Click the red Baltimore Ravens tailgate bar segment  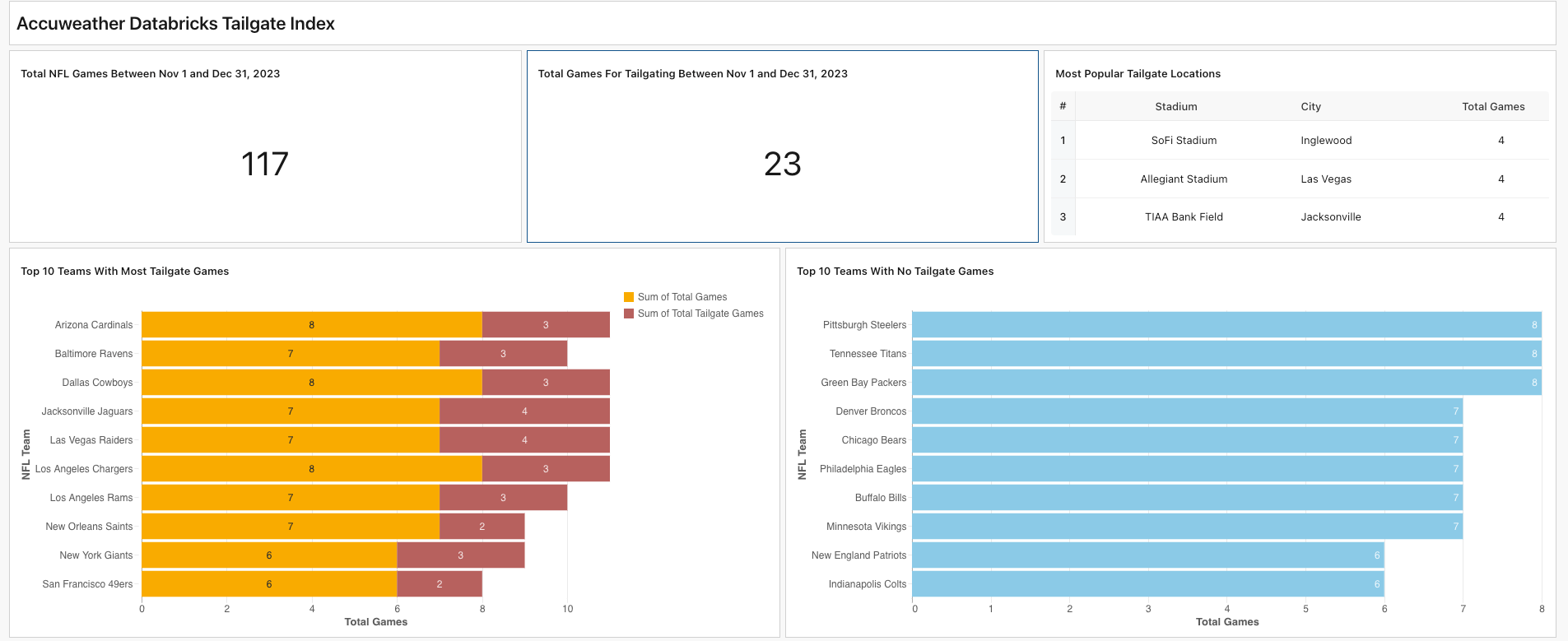(x=503, y=354)
